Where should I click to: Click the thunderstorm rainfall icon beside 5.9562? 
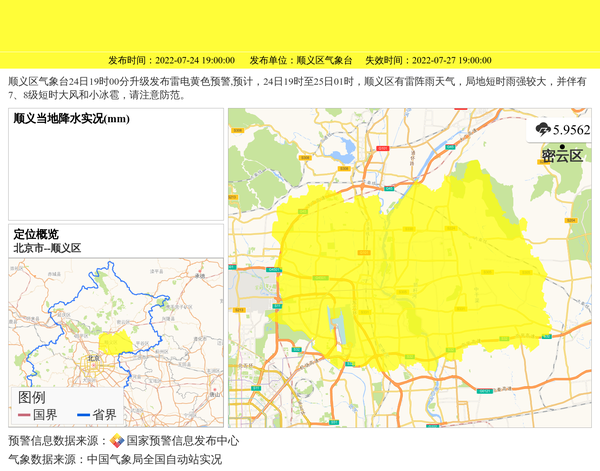click(x=543, y=130)
